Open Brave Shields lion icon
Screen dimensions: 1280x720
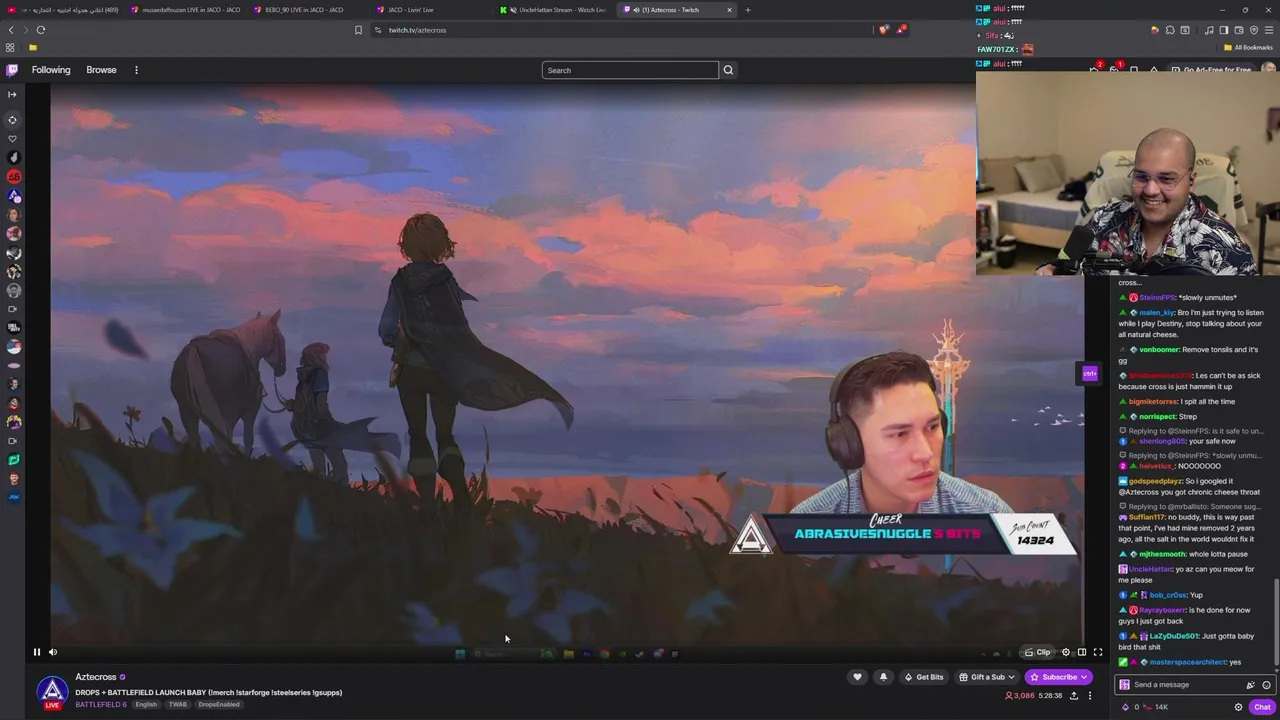[883, 30]
